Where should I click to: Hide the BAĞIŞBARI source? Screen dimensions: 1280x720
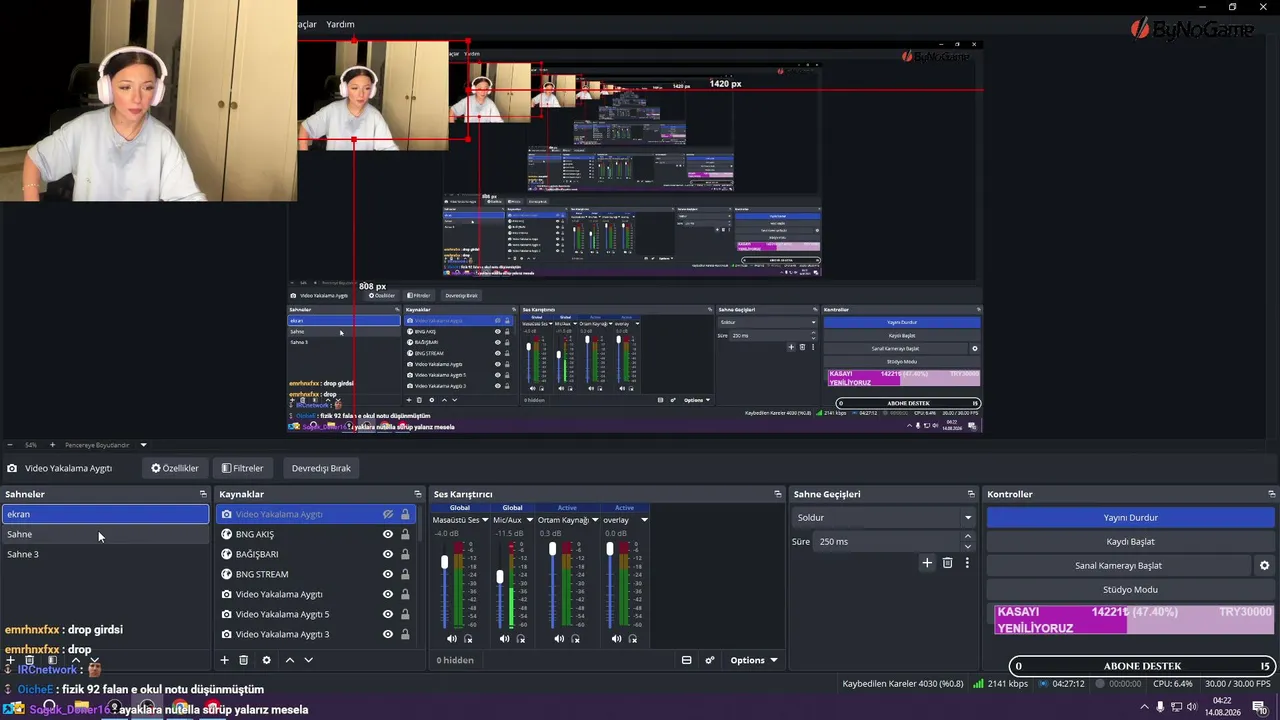tap(388, 554)
